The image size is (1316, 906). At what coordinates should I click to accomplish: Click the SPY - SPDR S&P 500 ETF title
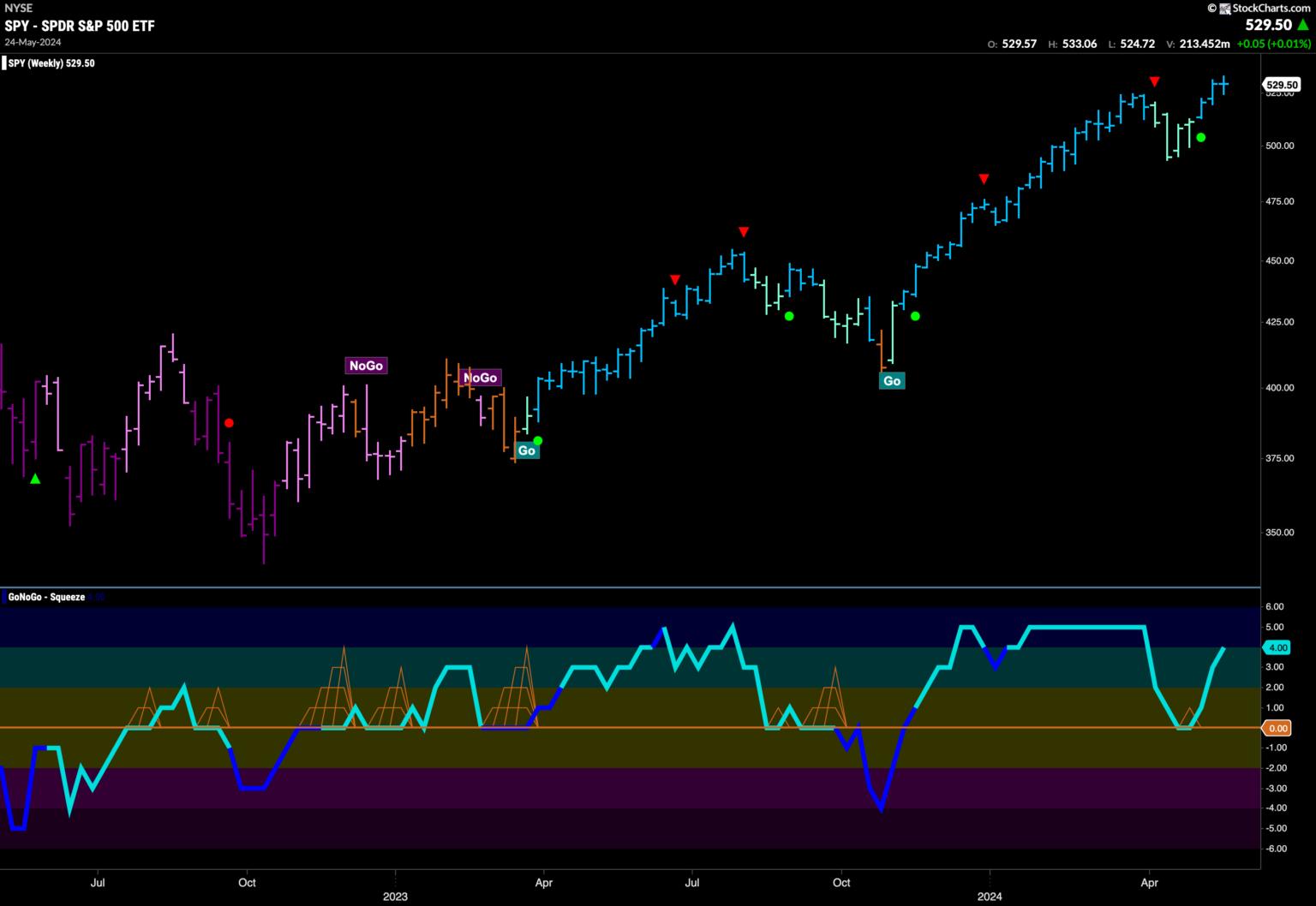80,26
